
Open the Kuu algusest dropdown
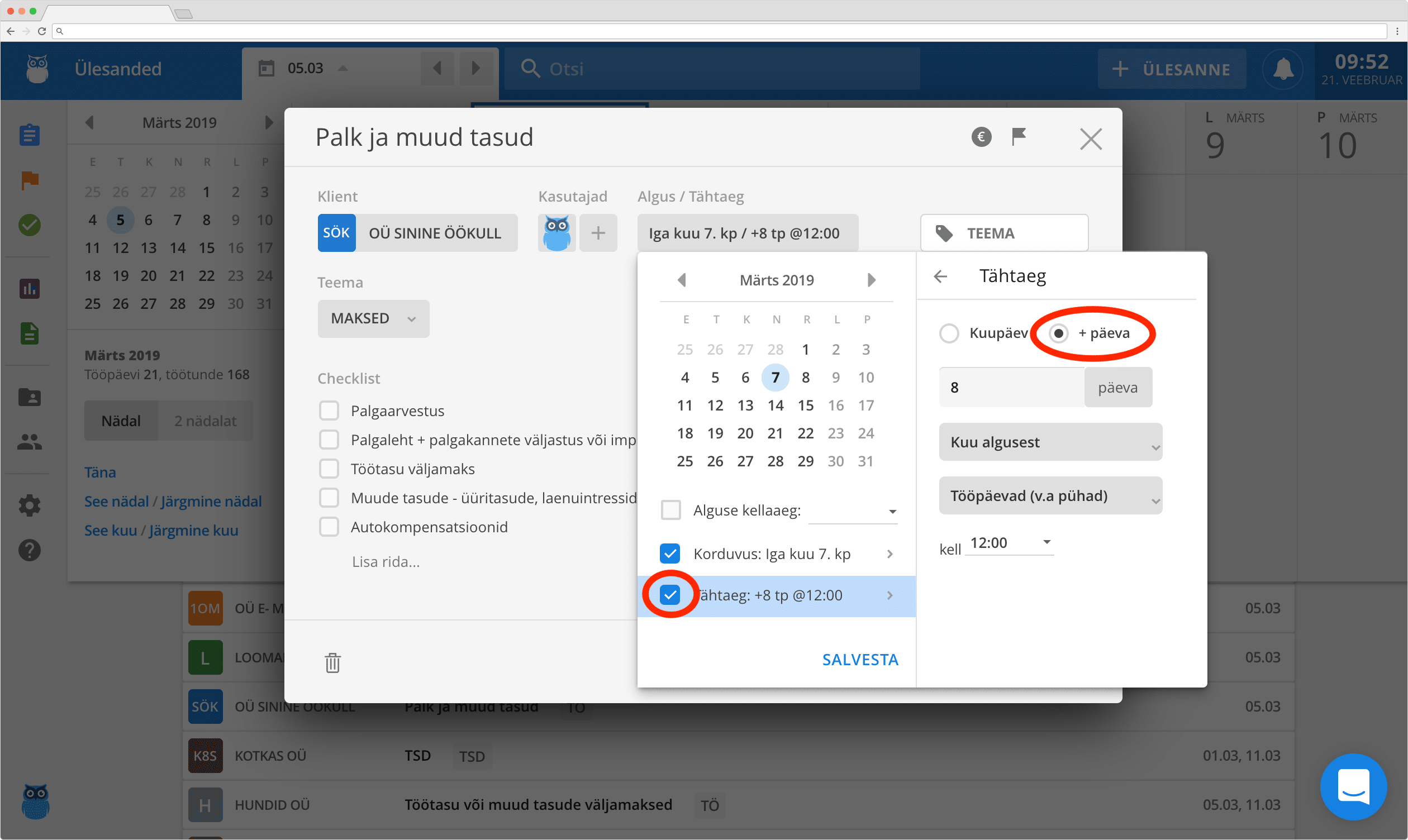(x=1050, y=442)
